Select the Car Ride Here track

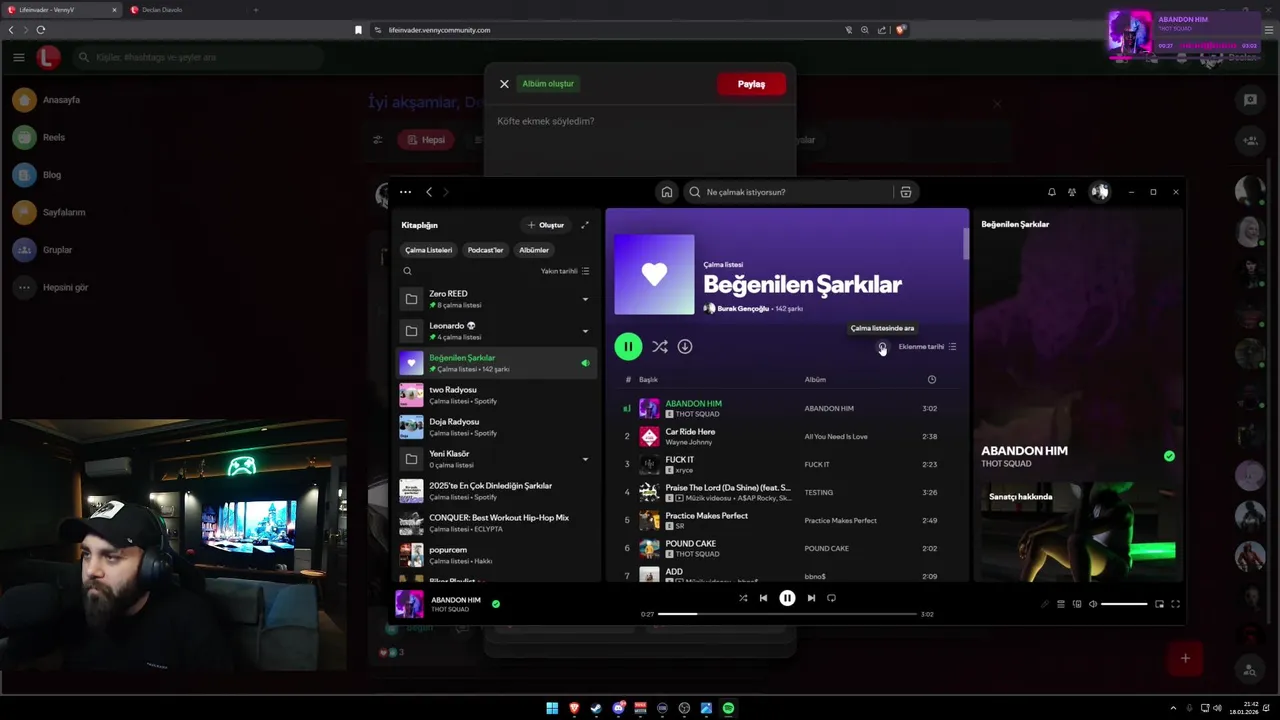pyautogui.click(x=785, y=436)
